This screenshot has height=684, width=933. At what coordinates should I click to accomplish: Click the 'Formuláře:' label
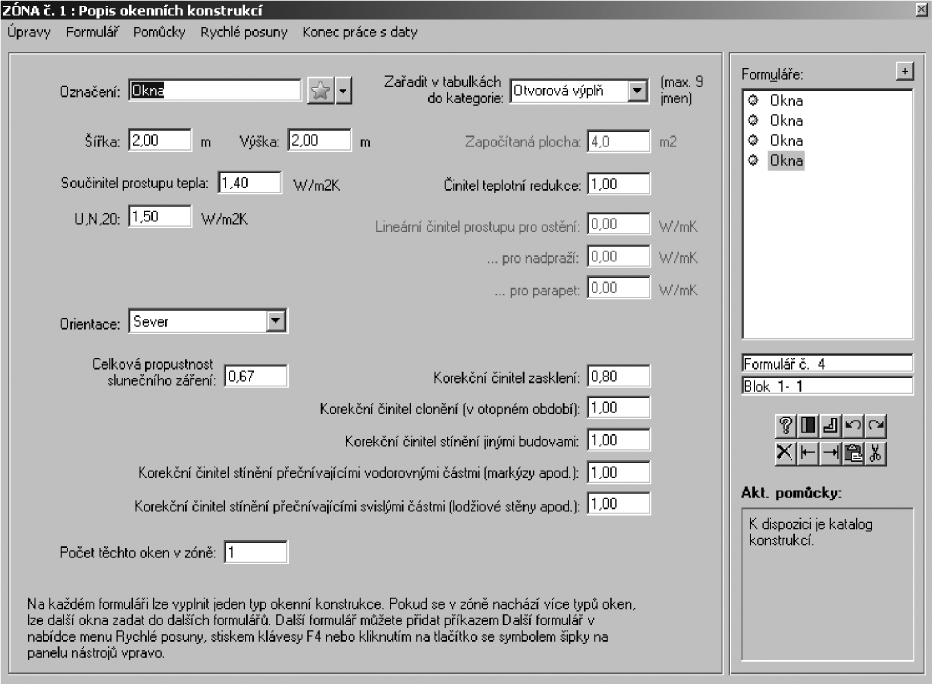pyautogui.click(x=772, y=74)
